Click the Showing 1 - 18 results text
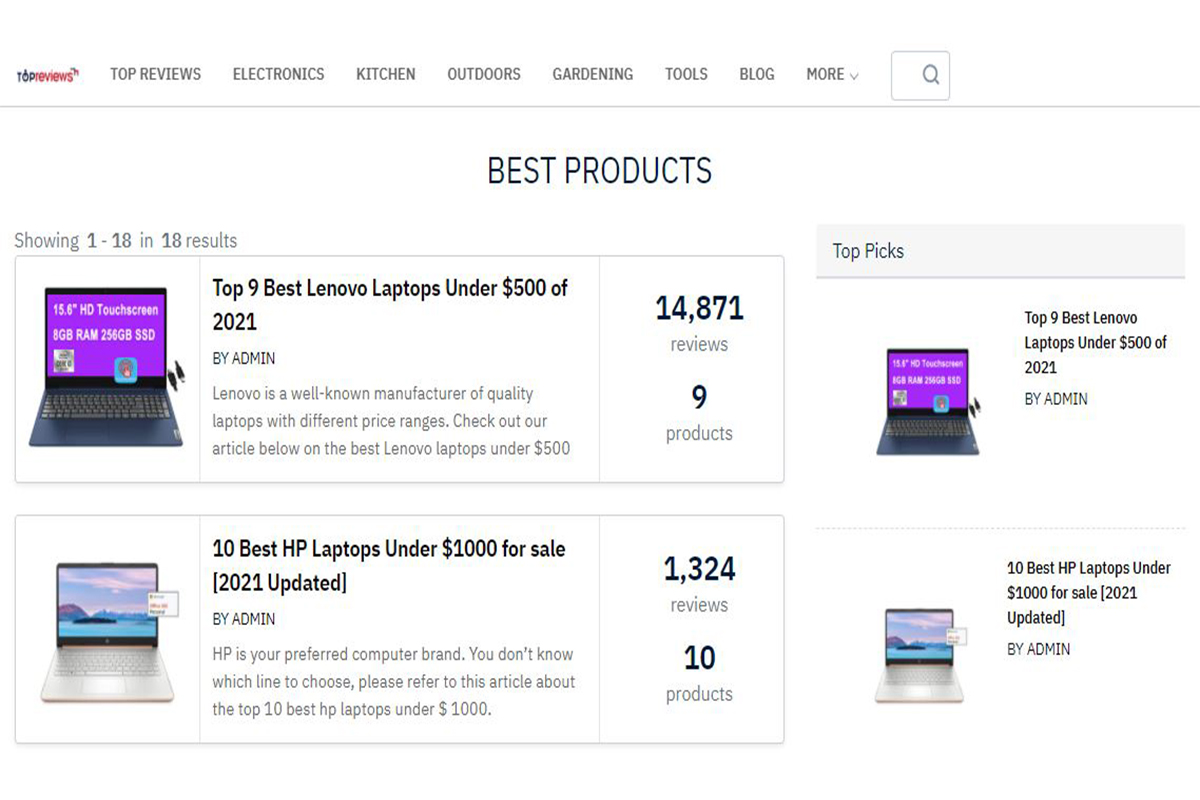 pyautogui.click(x=125, y=240)
